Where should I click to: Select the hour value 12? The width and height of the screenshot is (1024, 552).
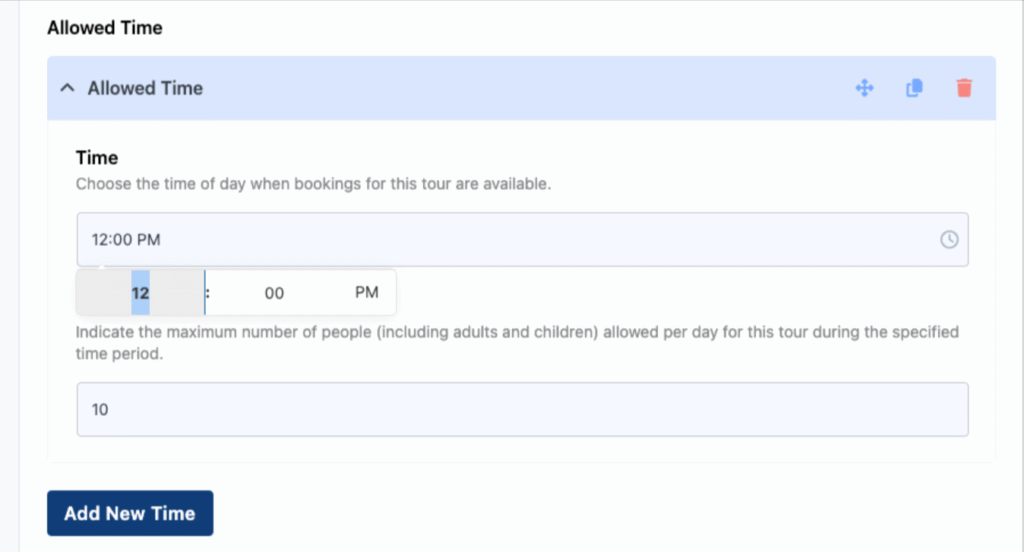click(140, 293)
